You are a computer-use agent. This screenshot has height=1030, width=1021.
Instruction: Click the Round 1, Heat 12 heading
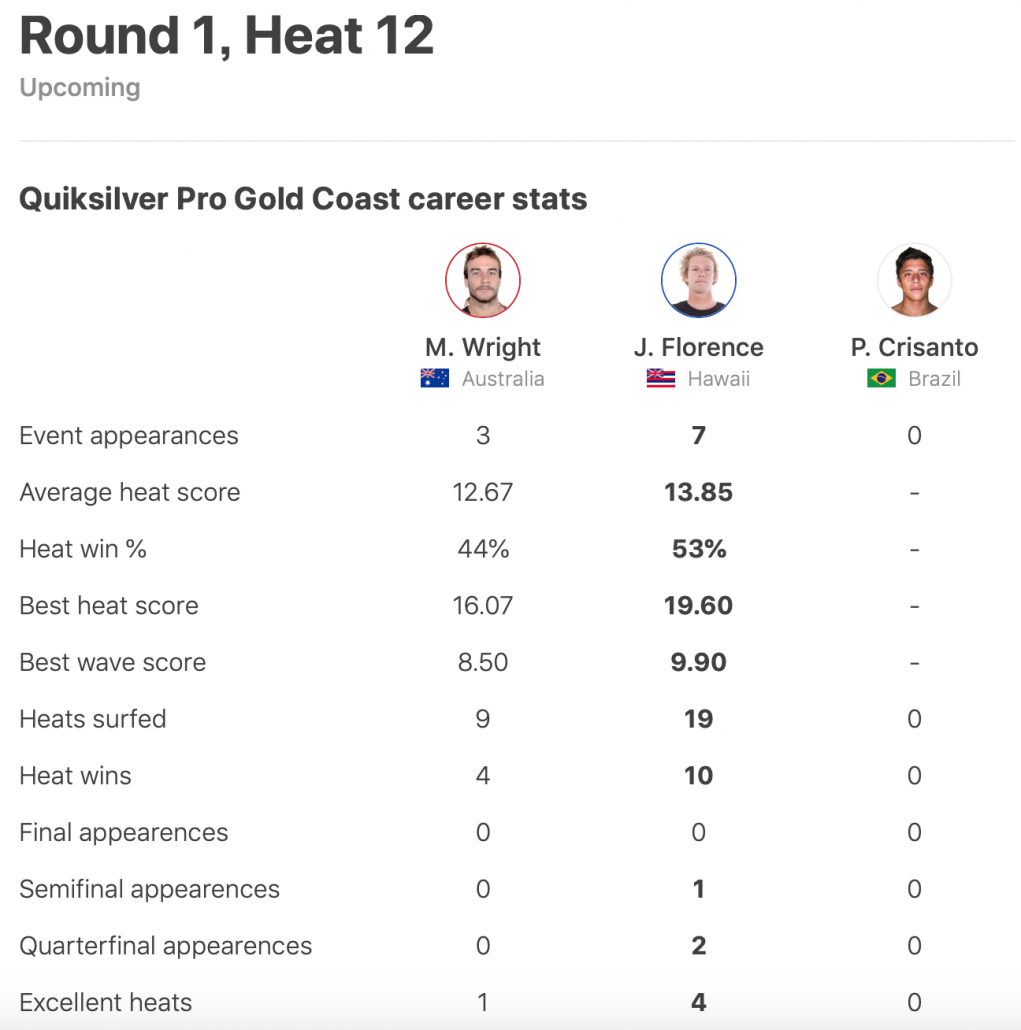click(227, 36)
